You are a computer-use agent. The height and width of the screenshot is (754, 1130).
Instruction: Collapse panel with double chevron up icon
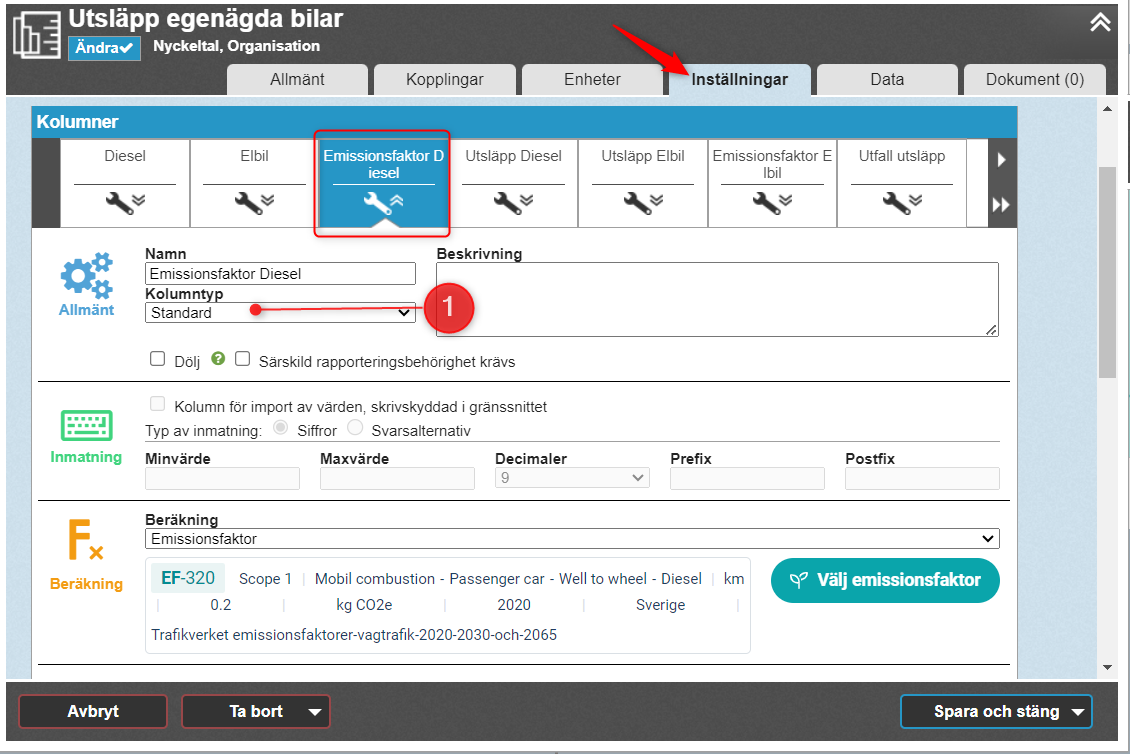[1100, 23]
